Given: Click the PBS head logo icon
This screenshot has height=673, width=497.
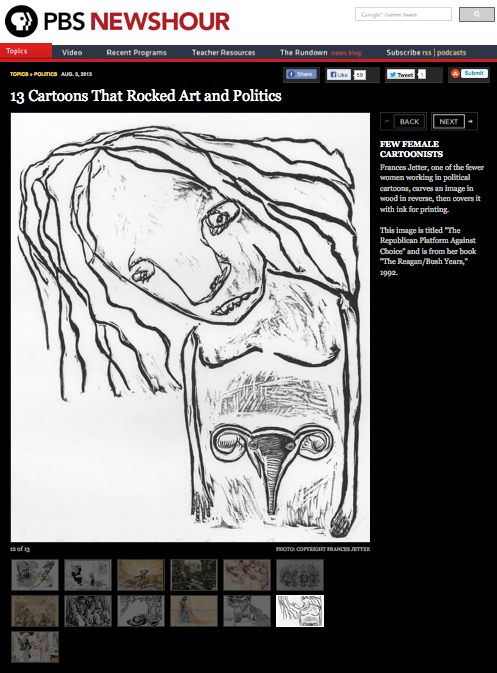Looking at the screenshot, I should (21, 21).
